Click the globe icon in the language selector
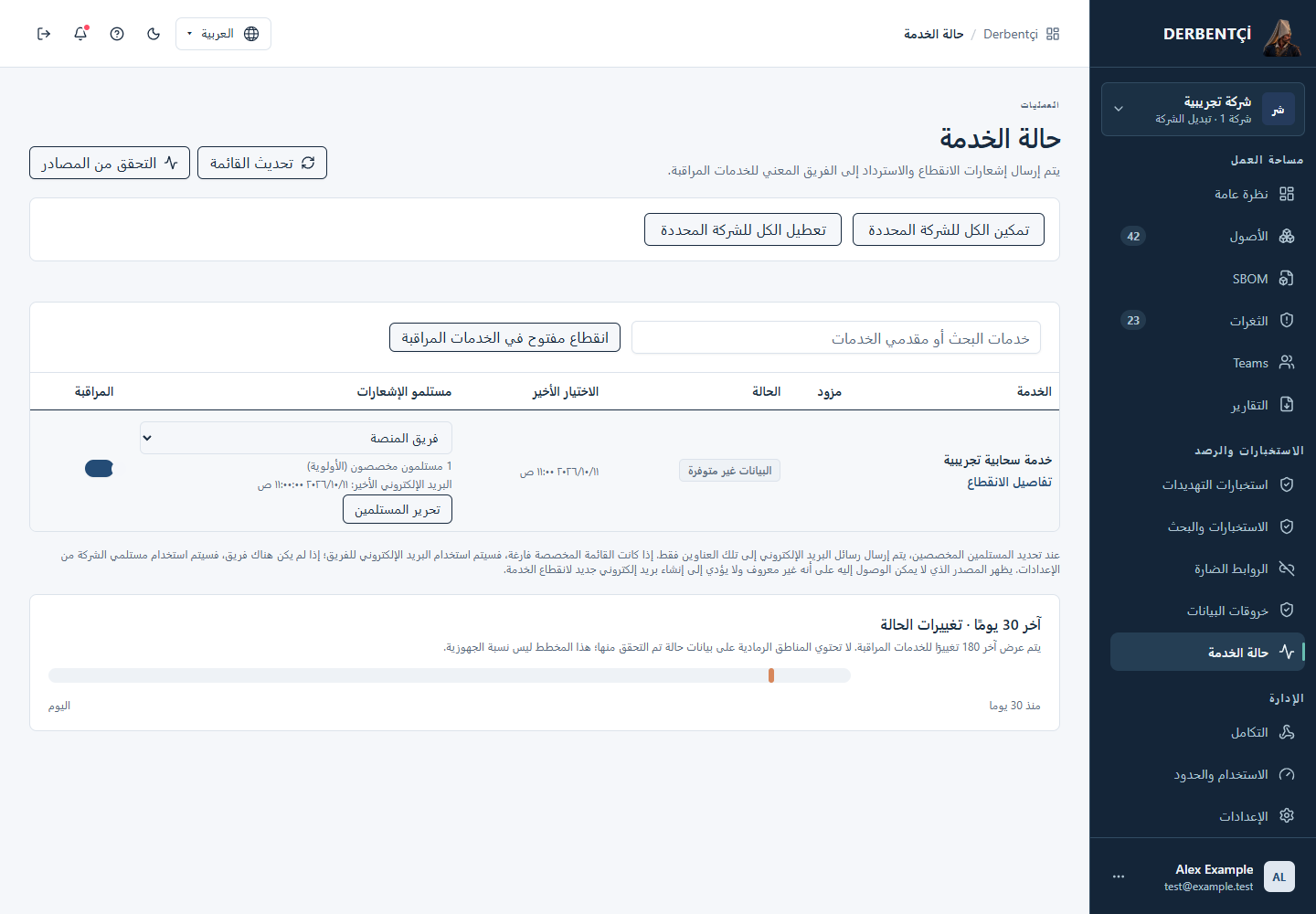Viewport: 1316px width, 914px height. click(251, 34)
